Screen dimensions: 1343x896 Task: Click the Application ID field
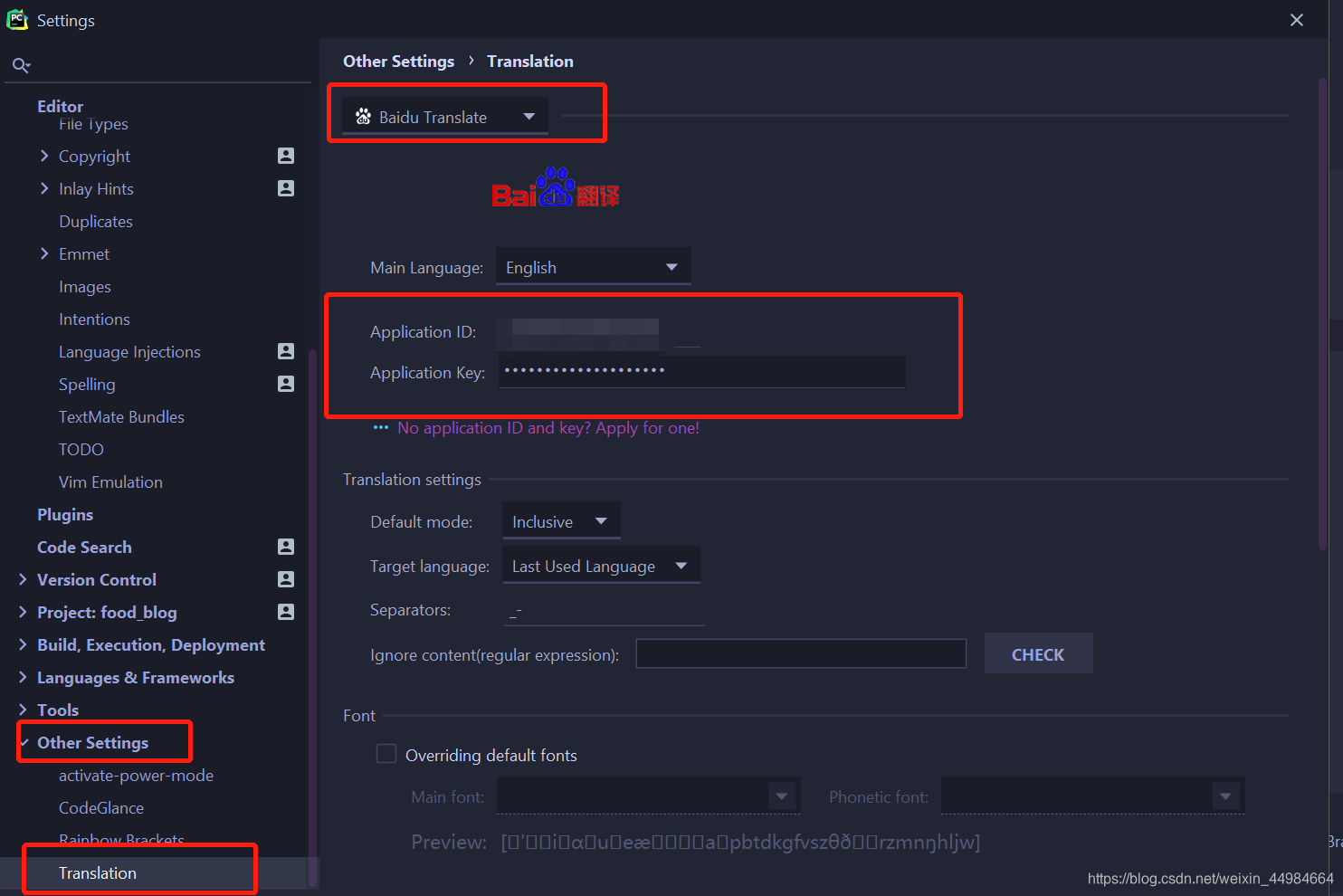tap(599, 332)
